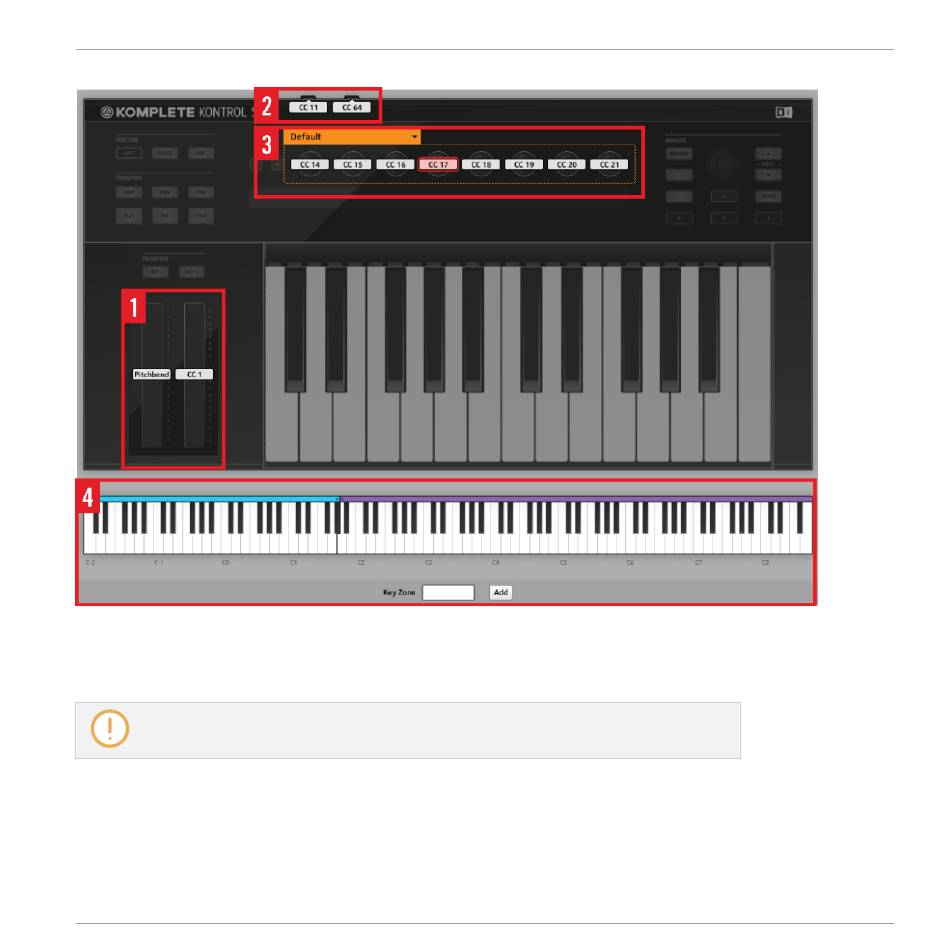Select the CC 20 knob
The height and width of the screenshot is (951, 950).
pos(567,164)
